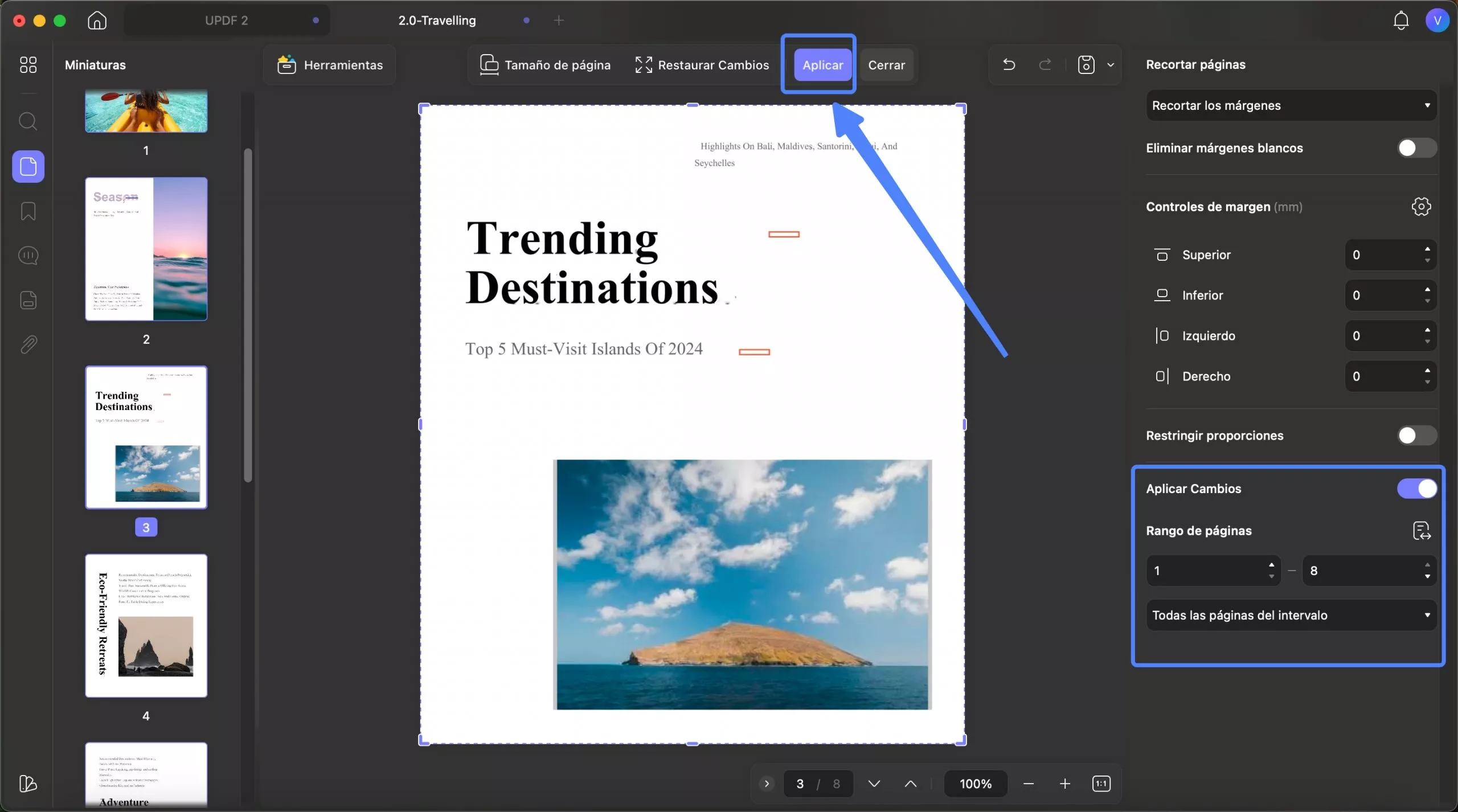Select the page organizer icon in sidebar
This screenshot has height=812, width=1458.
(x=28, y=166)
